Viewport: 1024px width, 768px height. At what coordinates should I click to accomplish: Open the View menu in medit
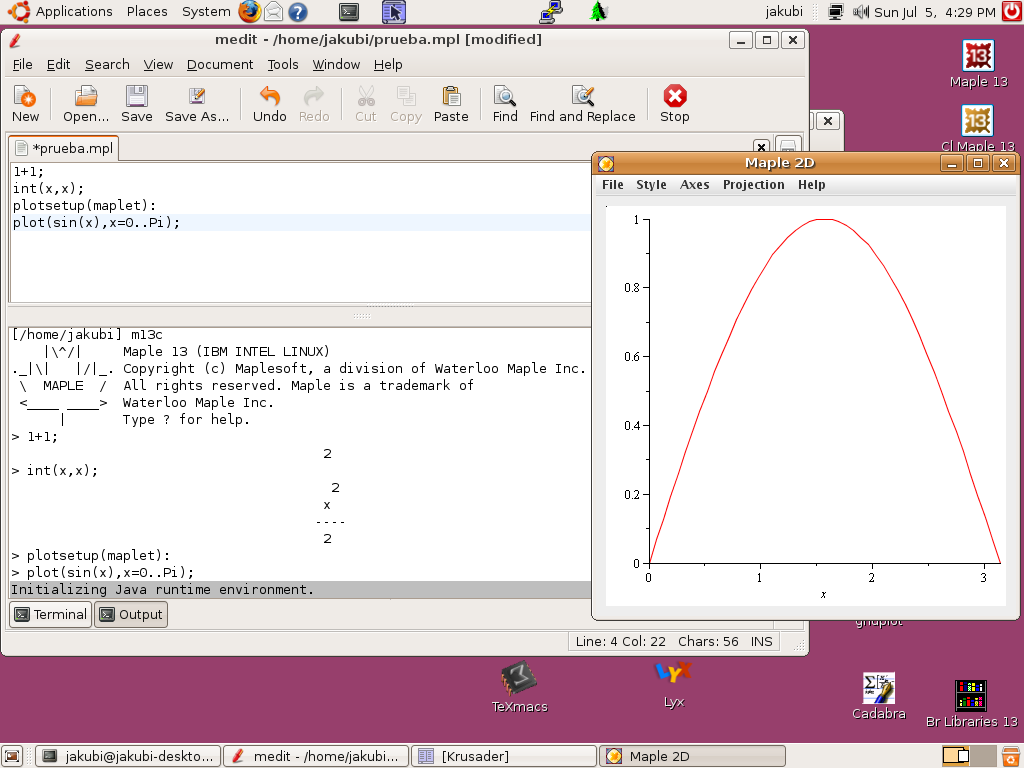coord(158,65)
